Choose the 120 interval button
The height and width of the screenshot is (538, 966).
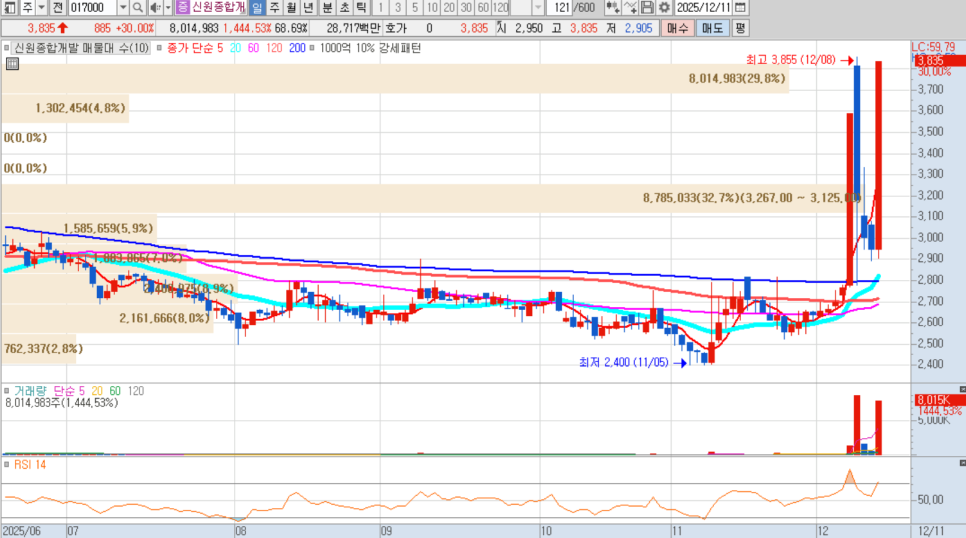point(500,7)
